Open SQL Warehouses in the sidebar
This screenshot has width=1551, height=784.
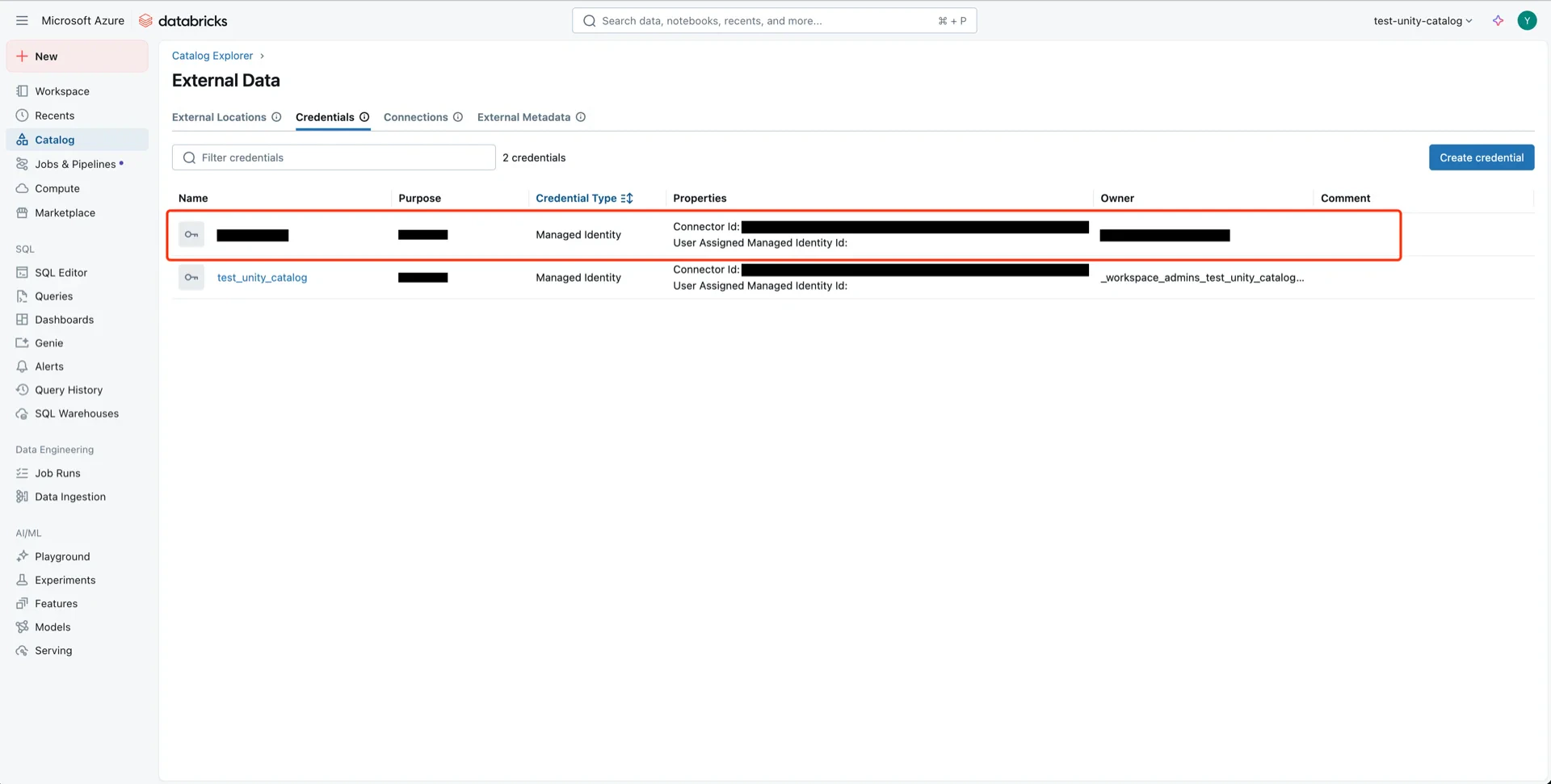pos(78,413)
